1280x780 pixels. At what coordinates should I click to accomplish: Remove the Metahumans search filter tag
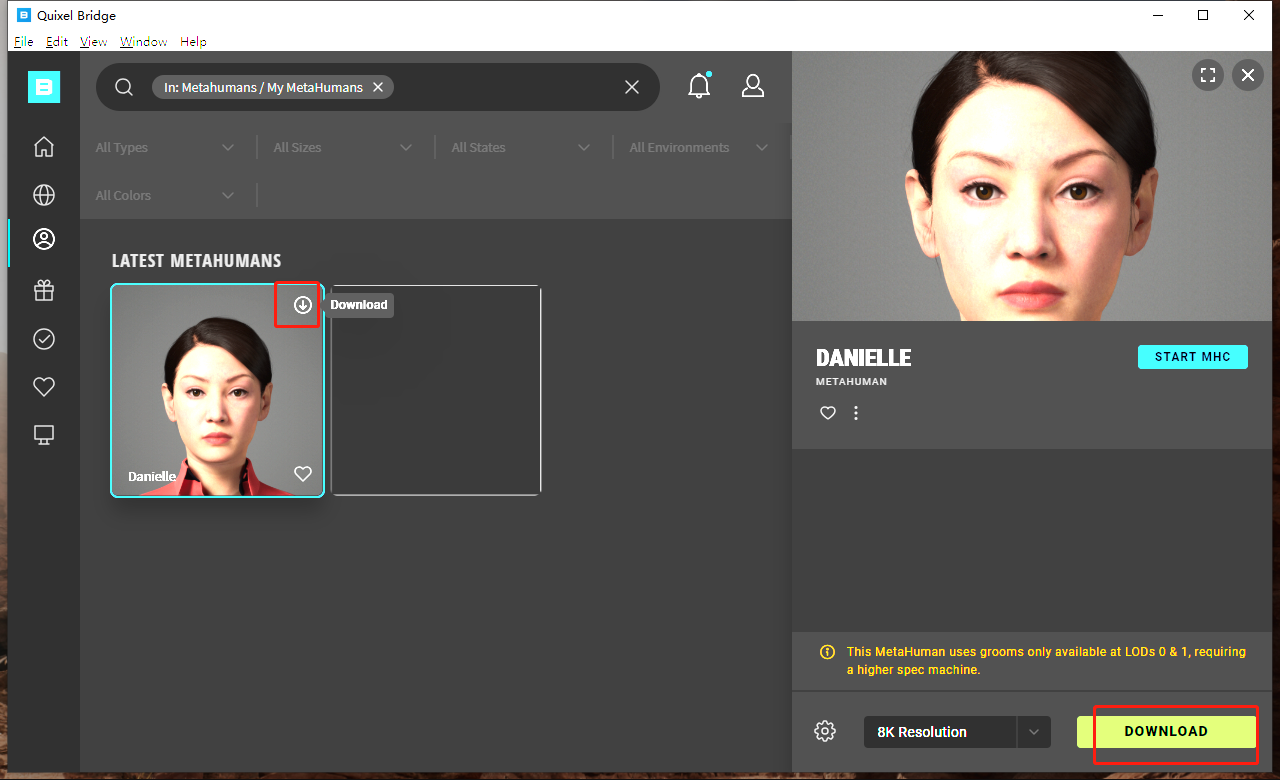coord(378,87)
